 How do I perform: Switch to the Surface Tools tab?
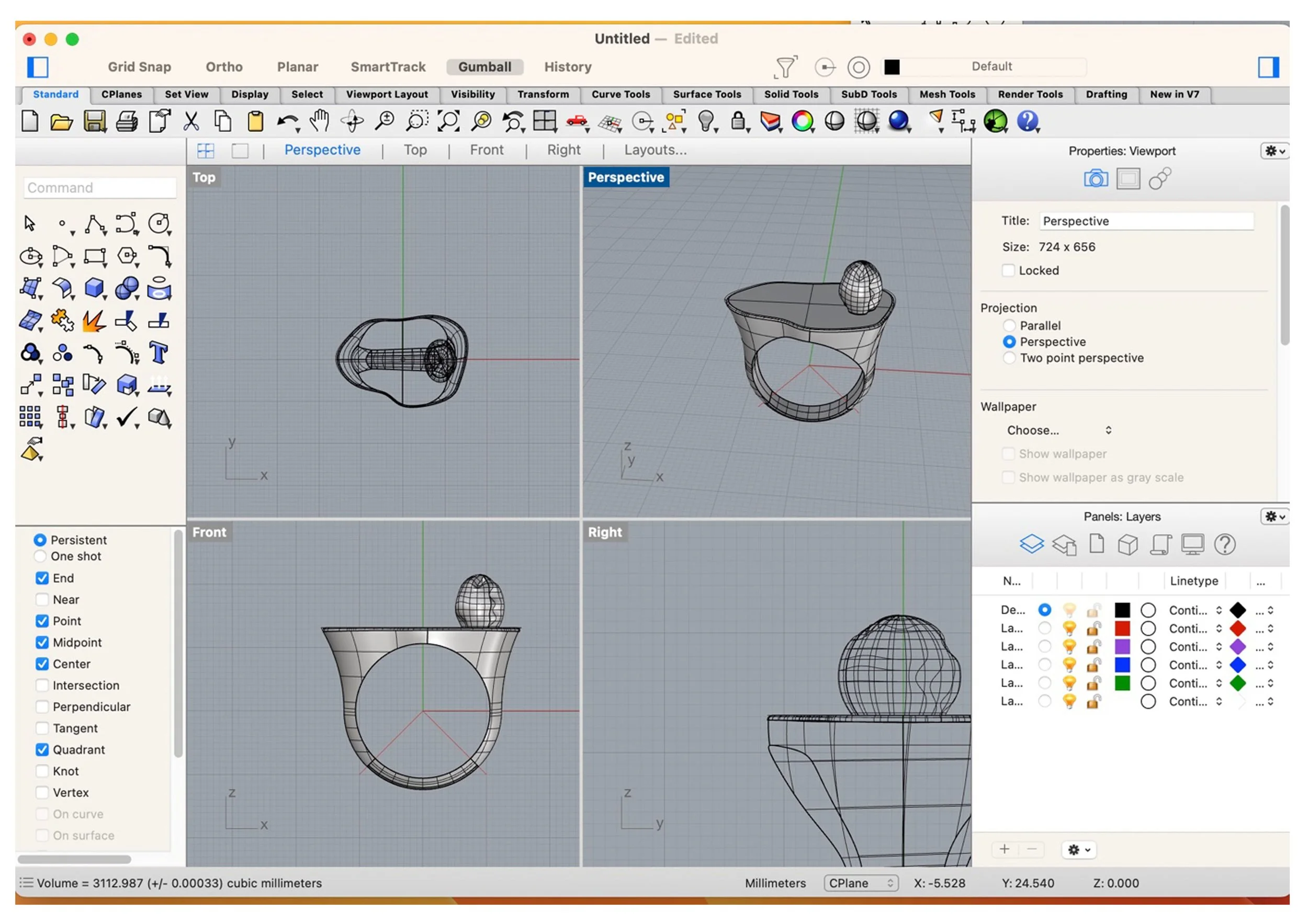706,95
